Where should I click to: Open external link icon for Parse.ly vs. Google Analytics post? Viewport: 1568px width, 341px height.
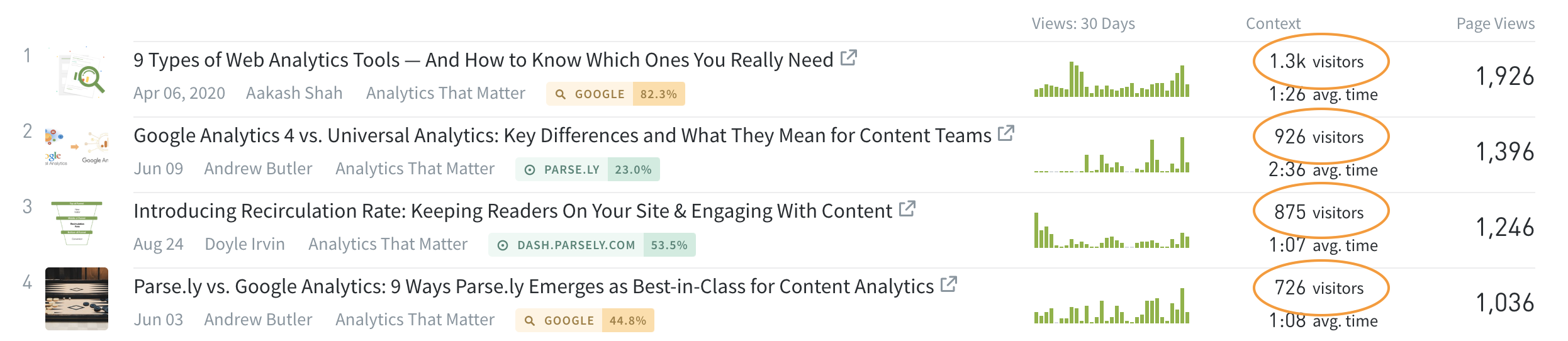(949, 284)
